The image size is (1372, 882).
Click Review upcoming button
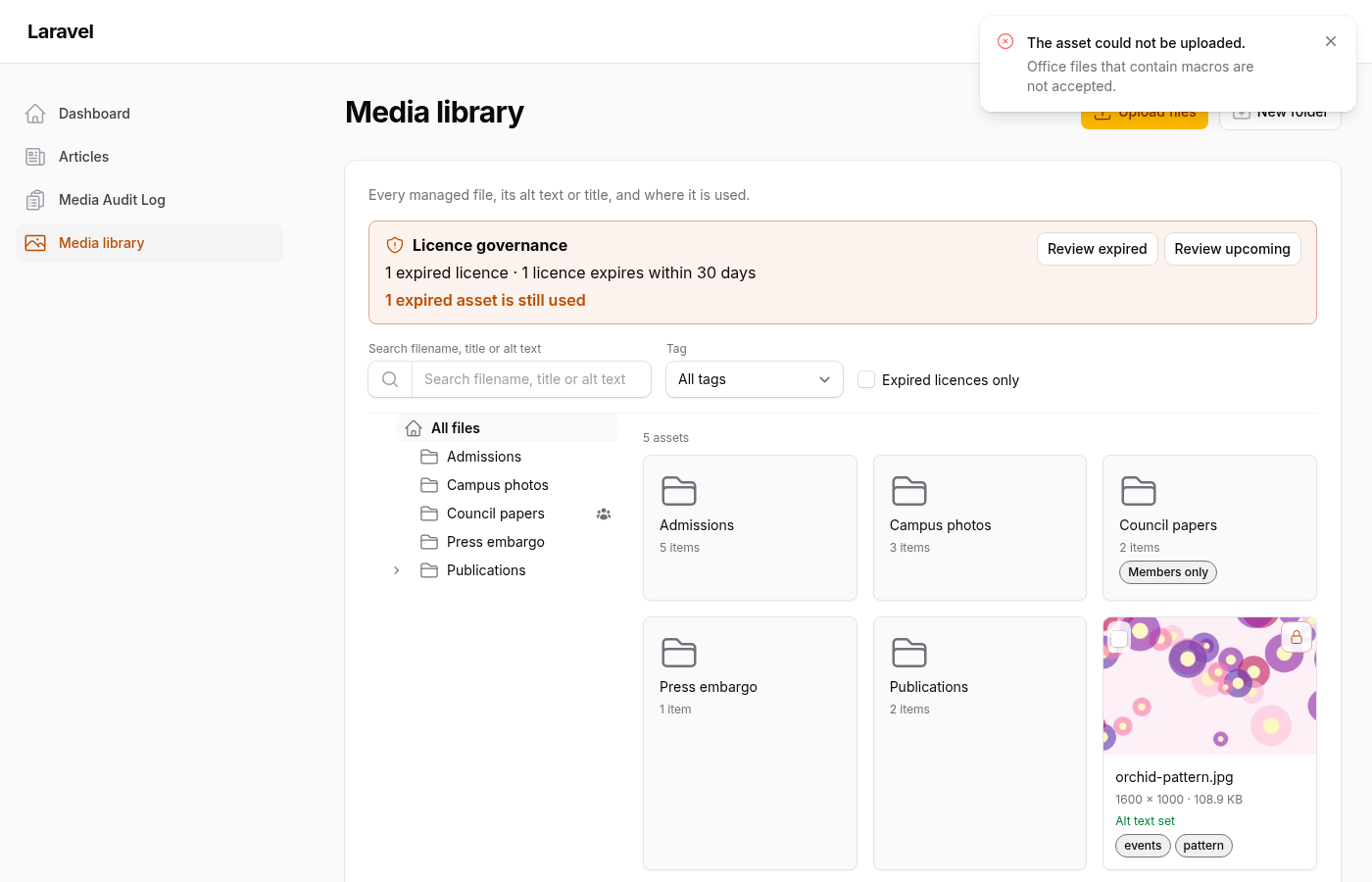[1232, 249]
